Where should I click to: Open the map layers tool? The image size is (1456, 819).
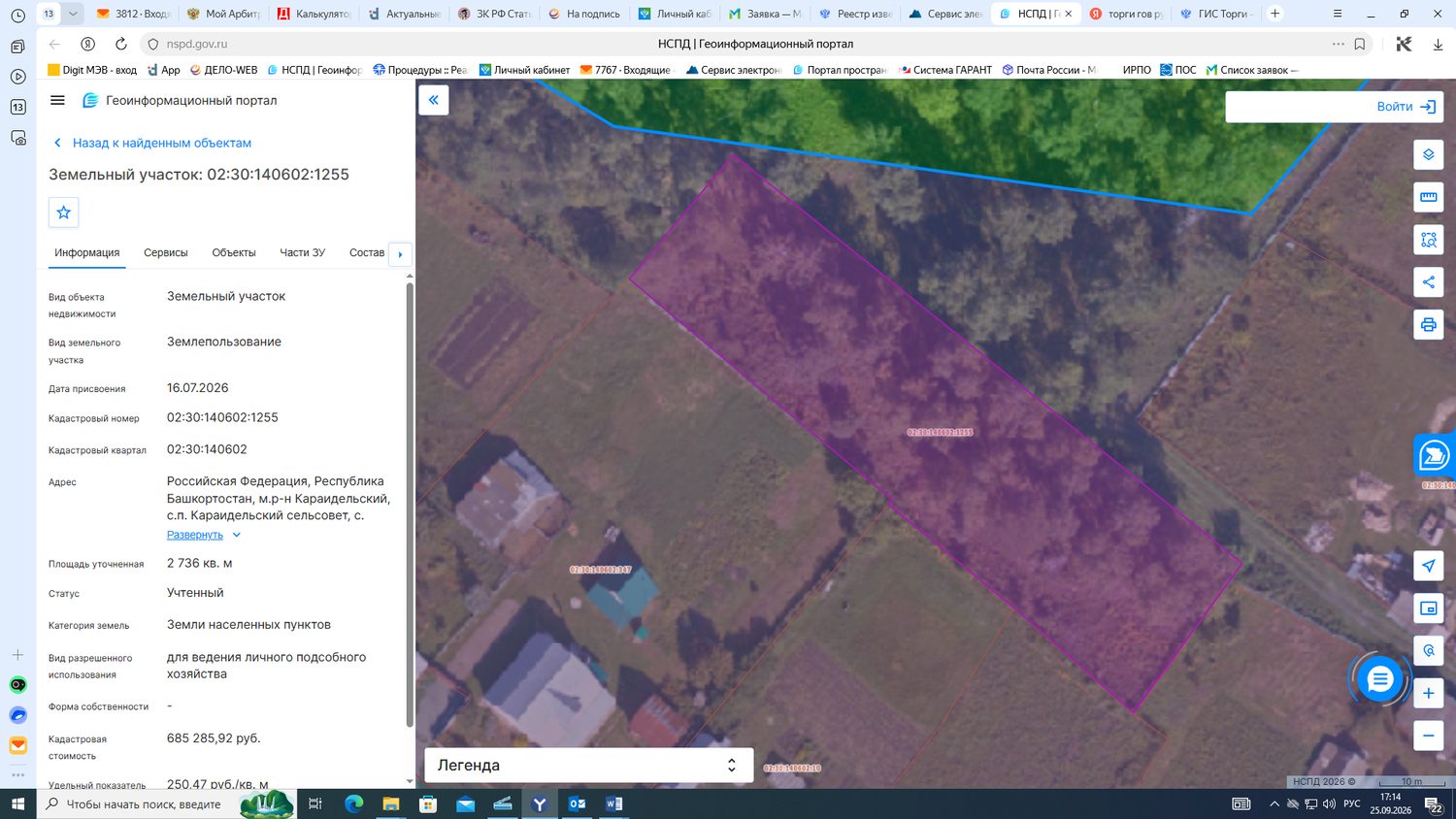pyautogui.click(x=1428, y=154)
